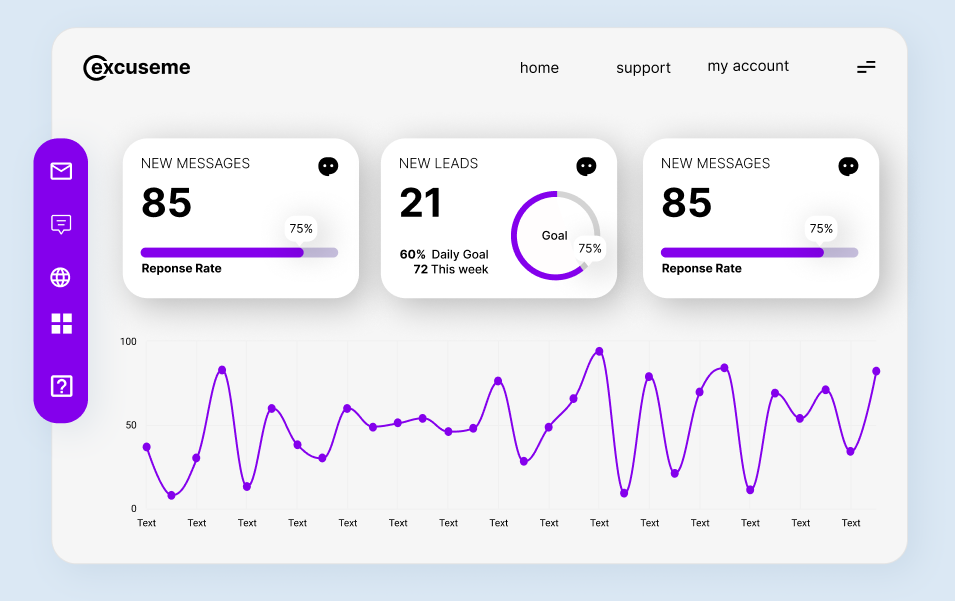Click the 75% tooltip on left New Messages card
Screen dimensions: 955x601
301,229
